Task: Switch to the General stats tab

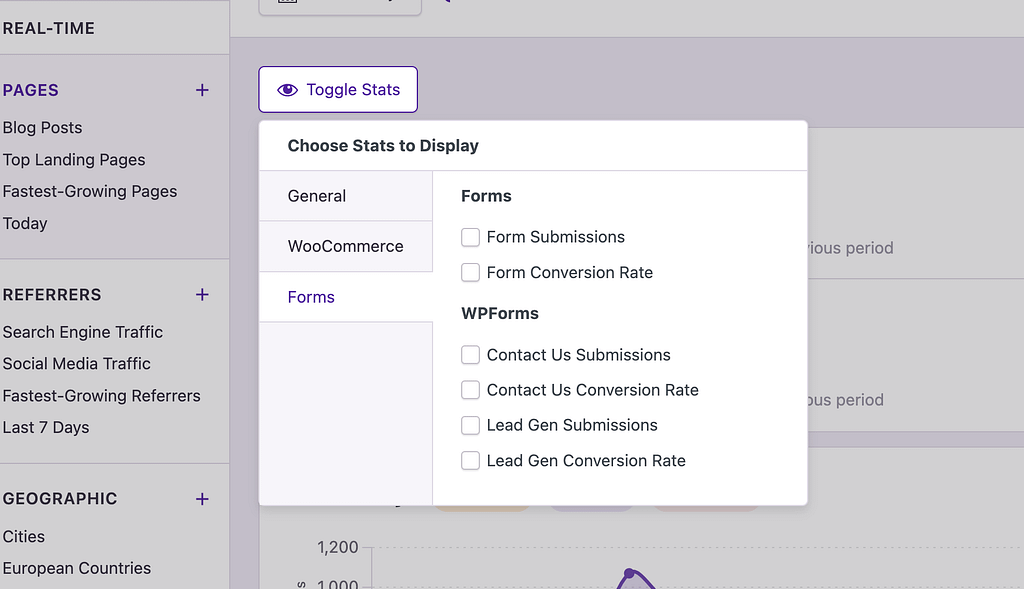Action: click(x=317, y=196)
